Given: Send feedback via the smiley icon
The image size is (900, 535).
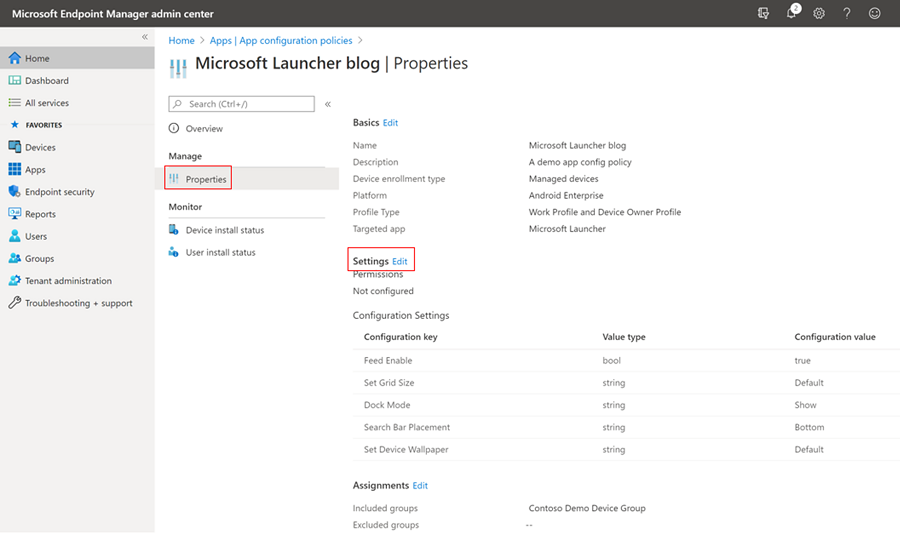Looking at the screenshot, I should [x=874, y=13].
